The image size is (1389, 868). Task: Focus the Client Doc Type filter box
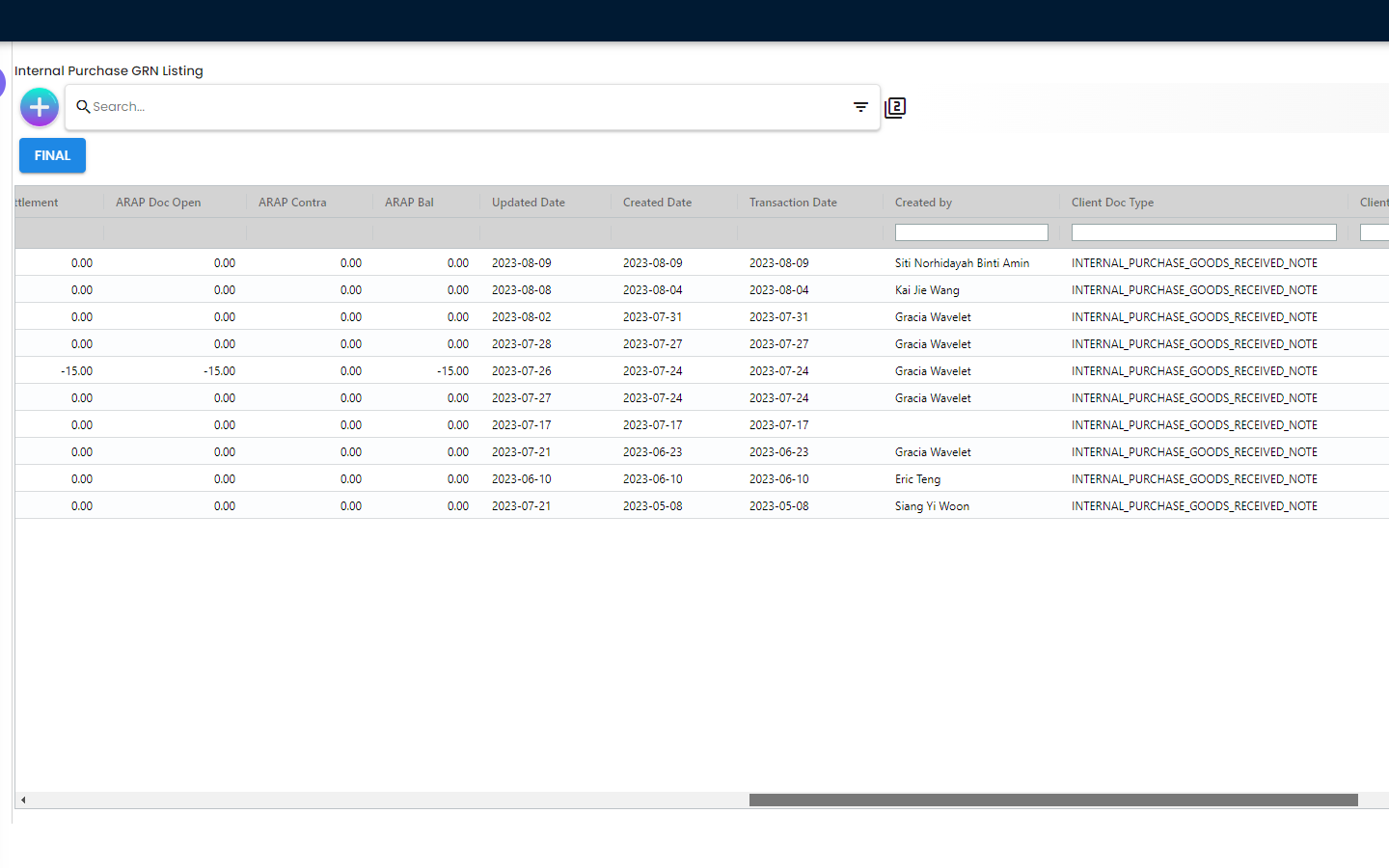[x=1203, y=232]
